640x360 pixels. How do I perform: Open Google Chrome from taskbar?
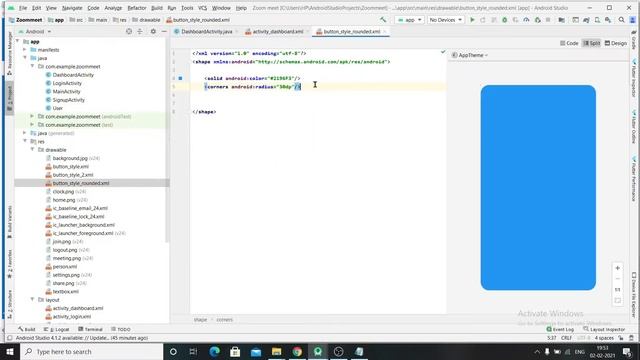(297, 351)
